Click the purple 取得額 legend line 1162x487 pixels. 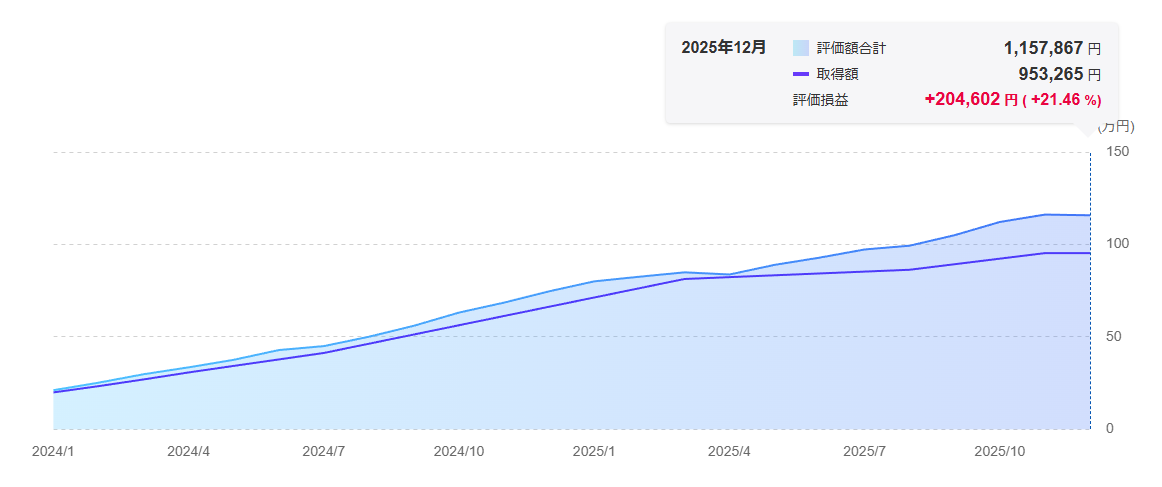coord(800,74)
